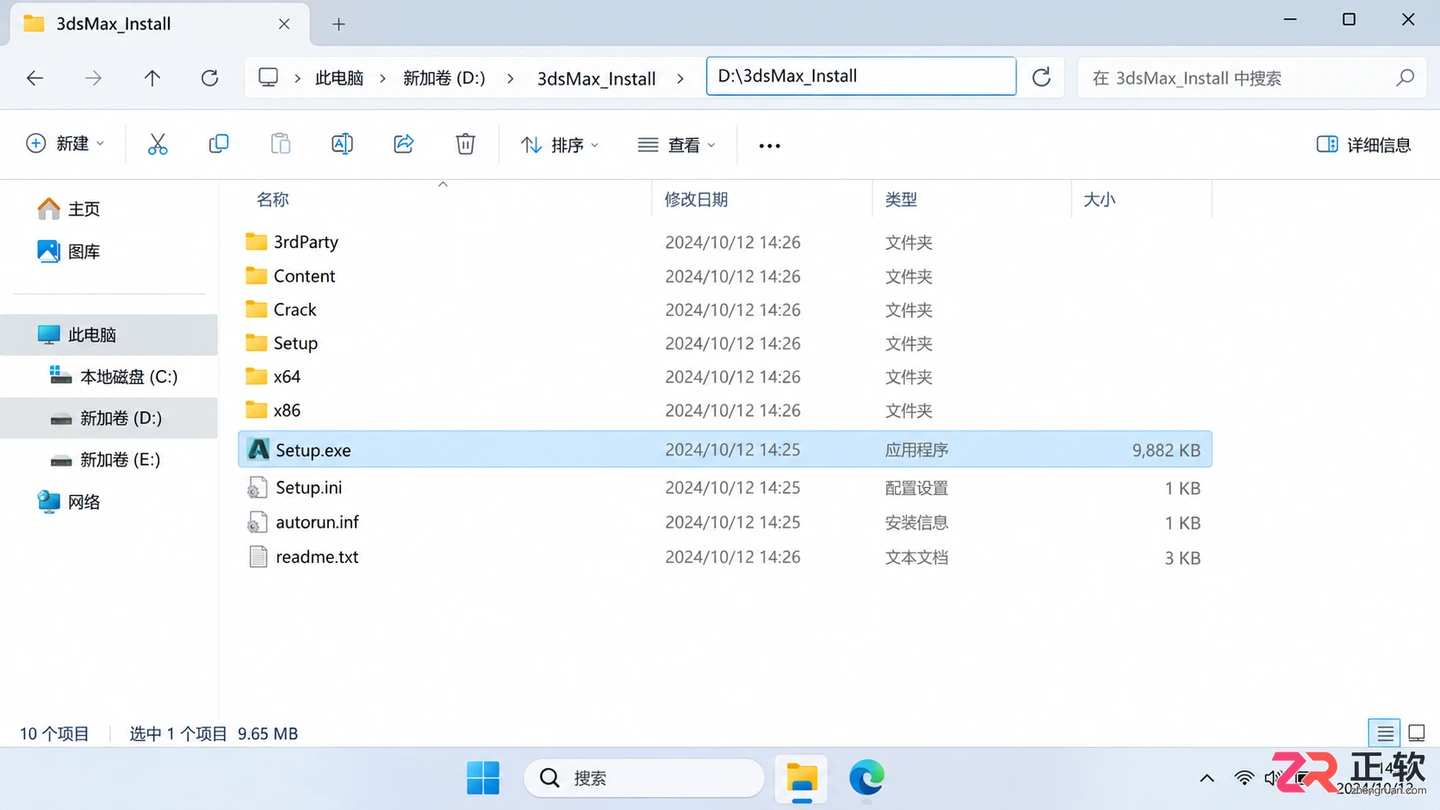Click the Paste clipboard icon
The width and height of the screenshot is (1440, 810).
pyautogui.click(x=281, y=144)
